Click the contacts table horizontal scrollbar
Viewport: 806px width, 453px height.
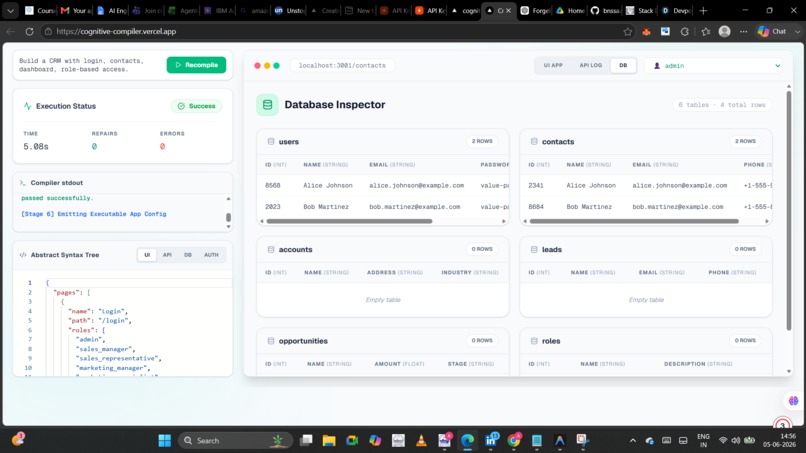(634, 221)
